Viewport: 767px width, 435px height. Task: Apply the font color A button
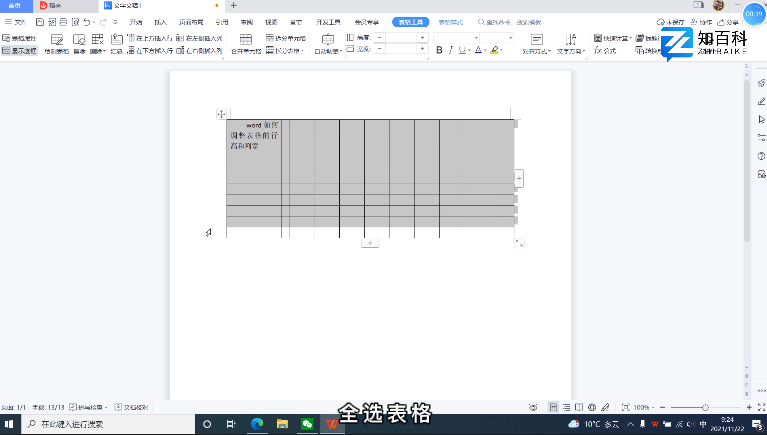[478, 50]
